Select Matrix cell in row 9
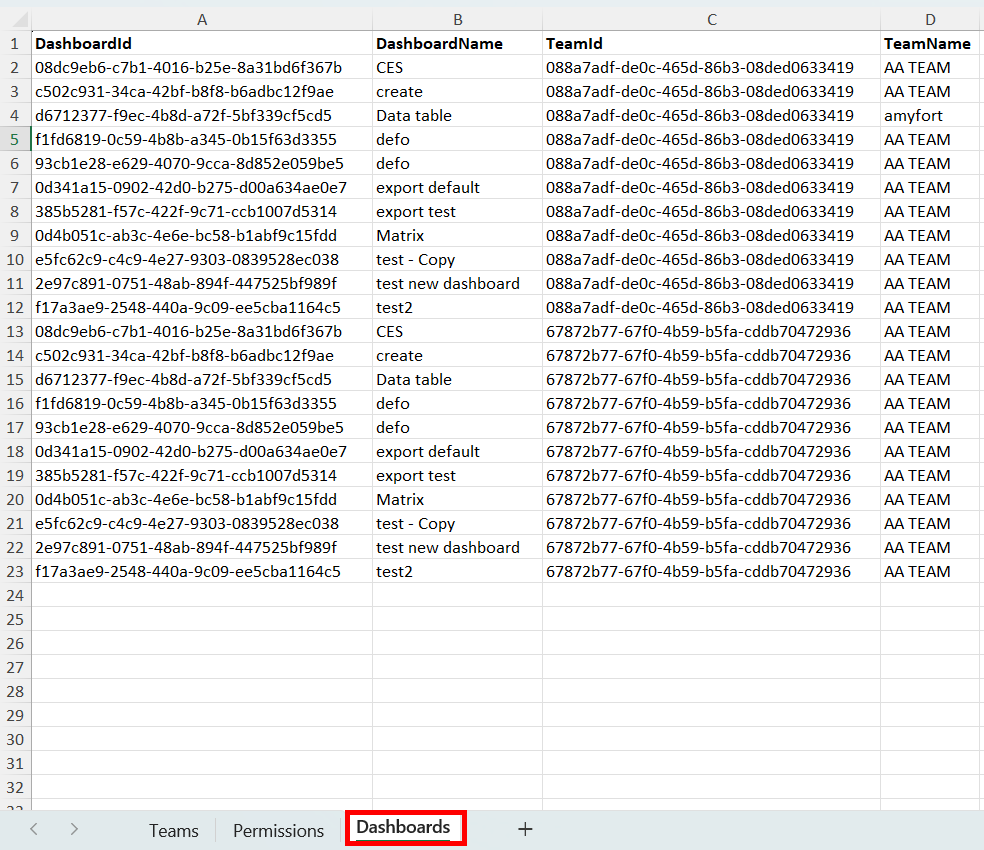The height and width of the screenshot is (850, 984). (x=457, y=235)
